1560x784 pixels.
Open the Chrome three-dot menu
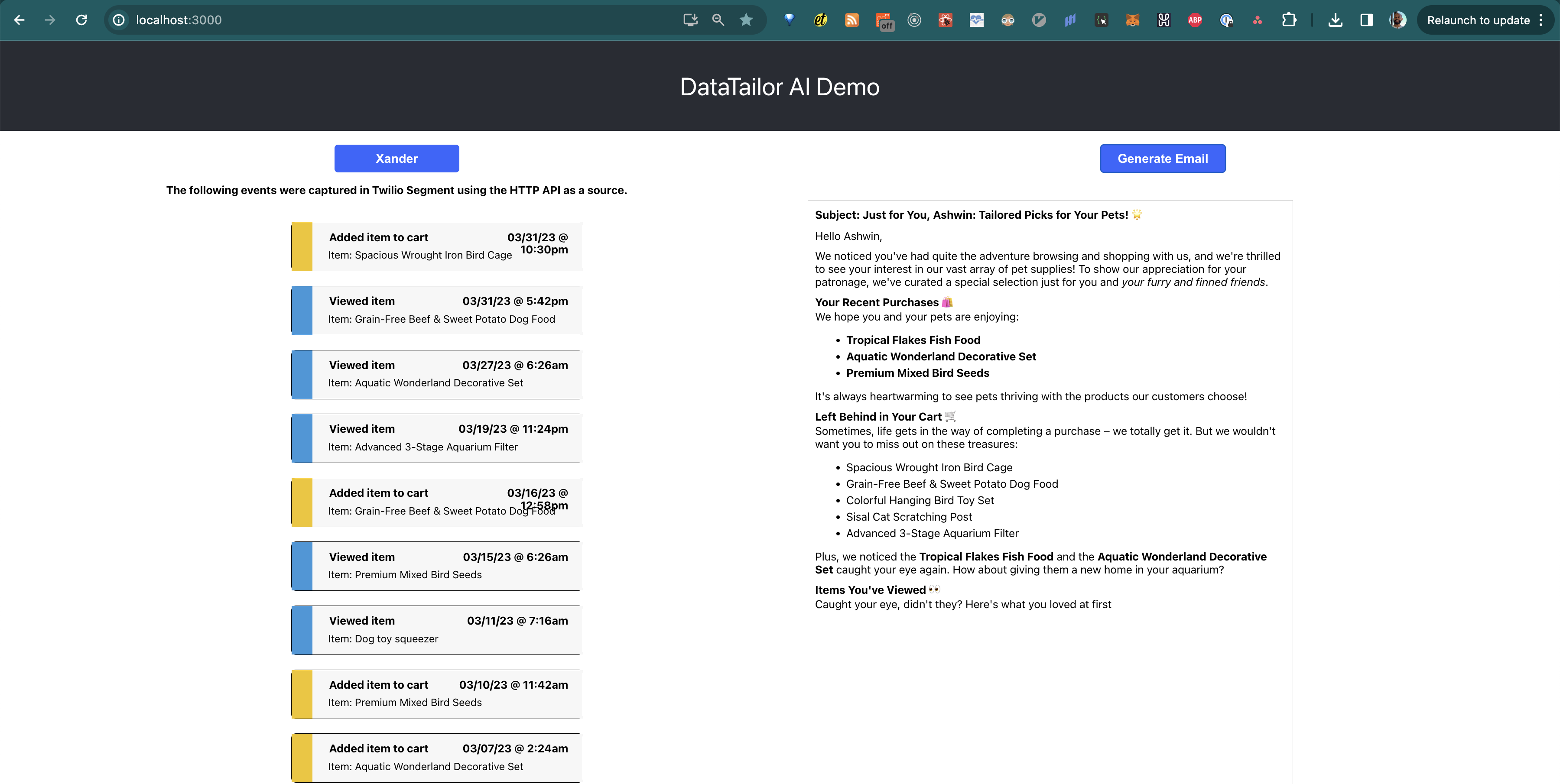[x=1541, y=20]
